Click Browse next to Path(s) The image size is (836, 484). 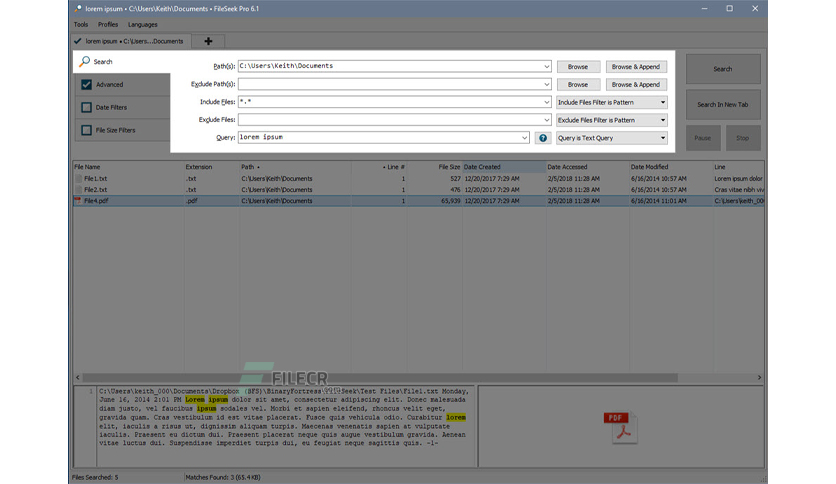(578, 67)
